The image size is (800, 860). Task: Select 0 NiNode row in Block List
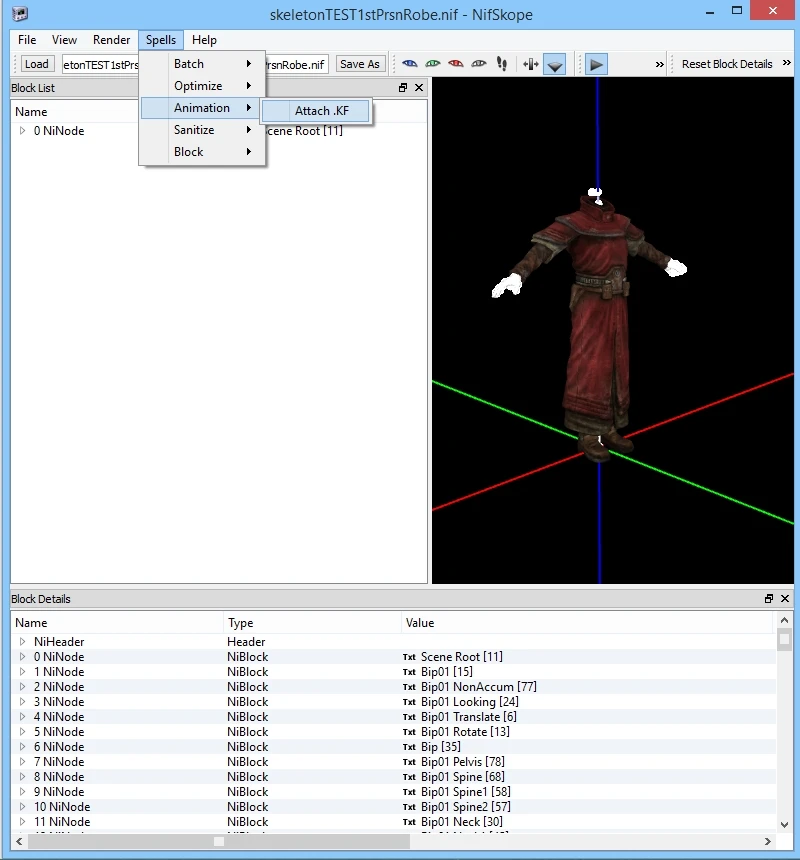click(219, 131)
